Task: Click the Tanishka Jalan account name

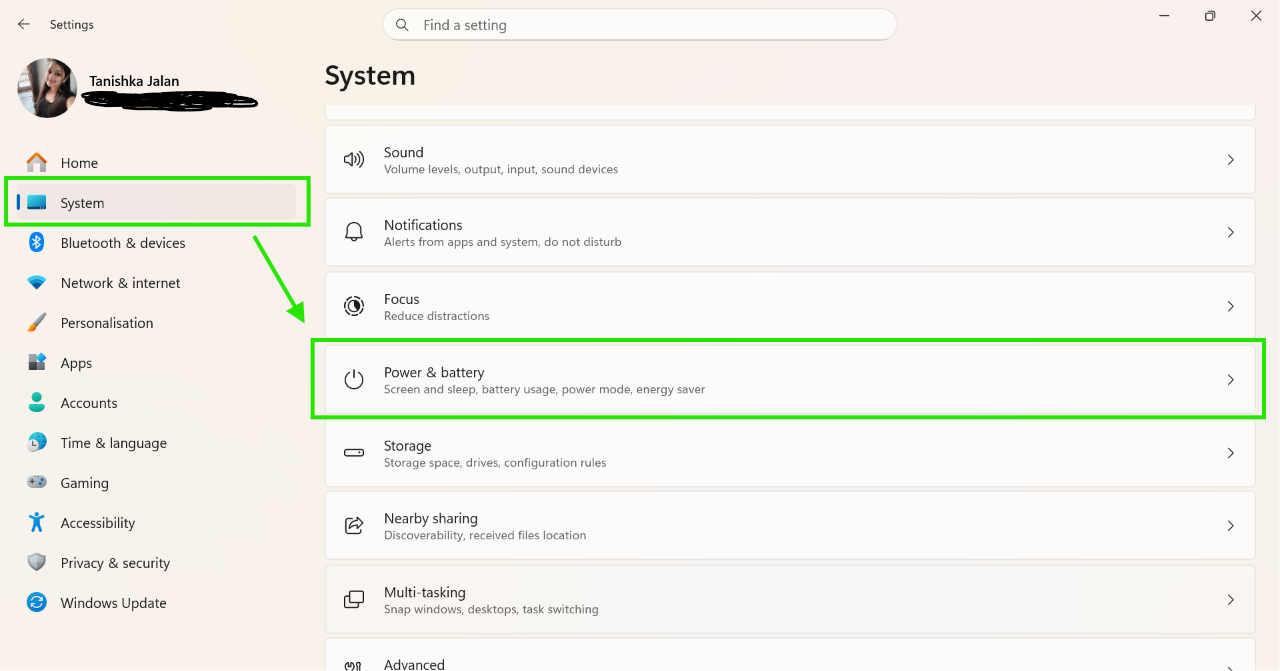Action: [134, 81]
